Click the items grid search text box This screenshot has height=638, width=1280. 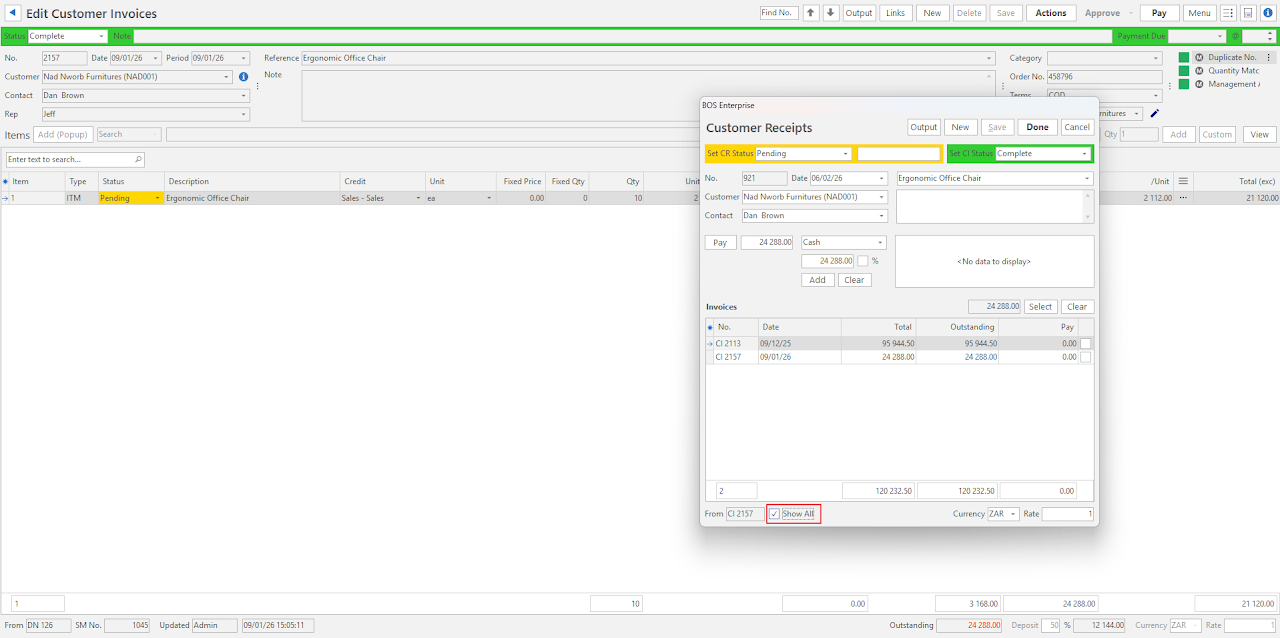pyautogui.click(x=69, y=159)
